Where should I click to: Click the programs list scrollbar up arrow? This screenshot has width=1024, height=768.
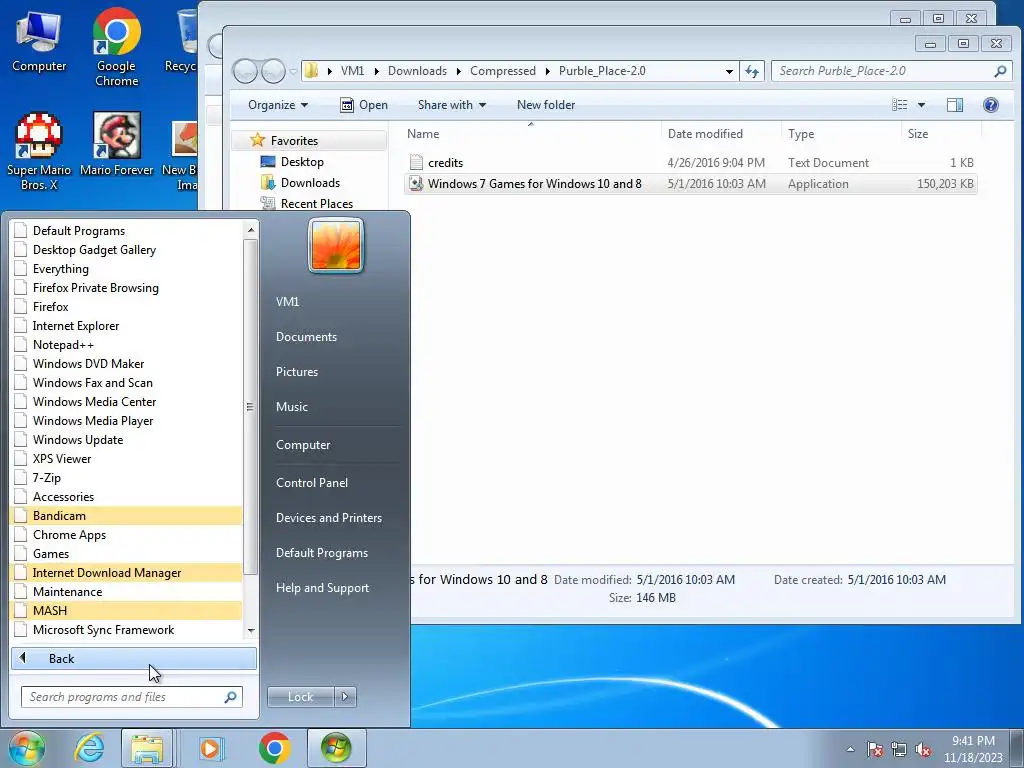[251, 229]
